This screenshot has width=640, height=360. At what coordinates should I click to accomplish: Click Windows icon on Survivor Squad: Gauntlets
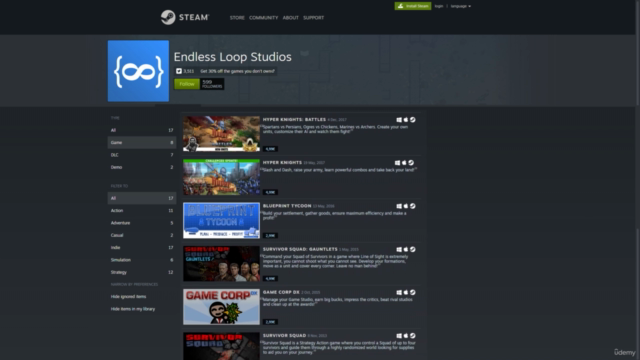coord(399,249)
